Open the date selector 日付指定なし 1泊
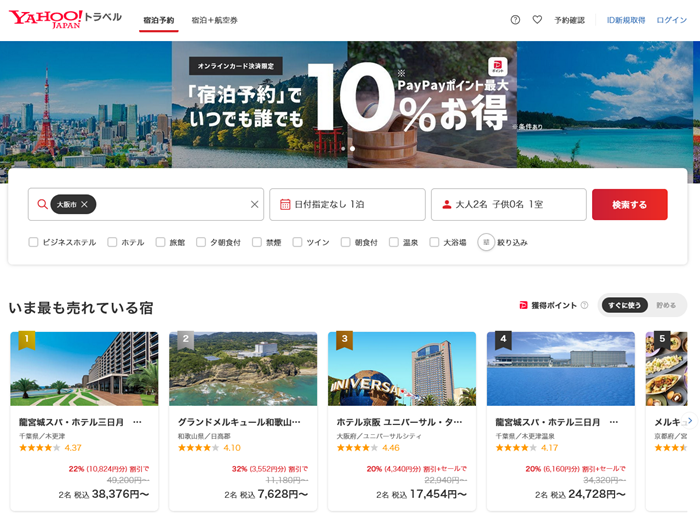This screenshot has height=523, width=700. pyautogui.click(x=347, y=204)
